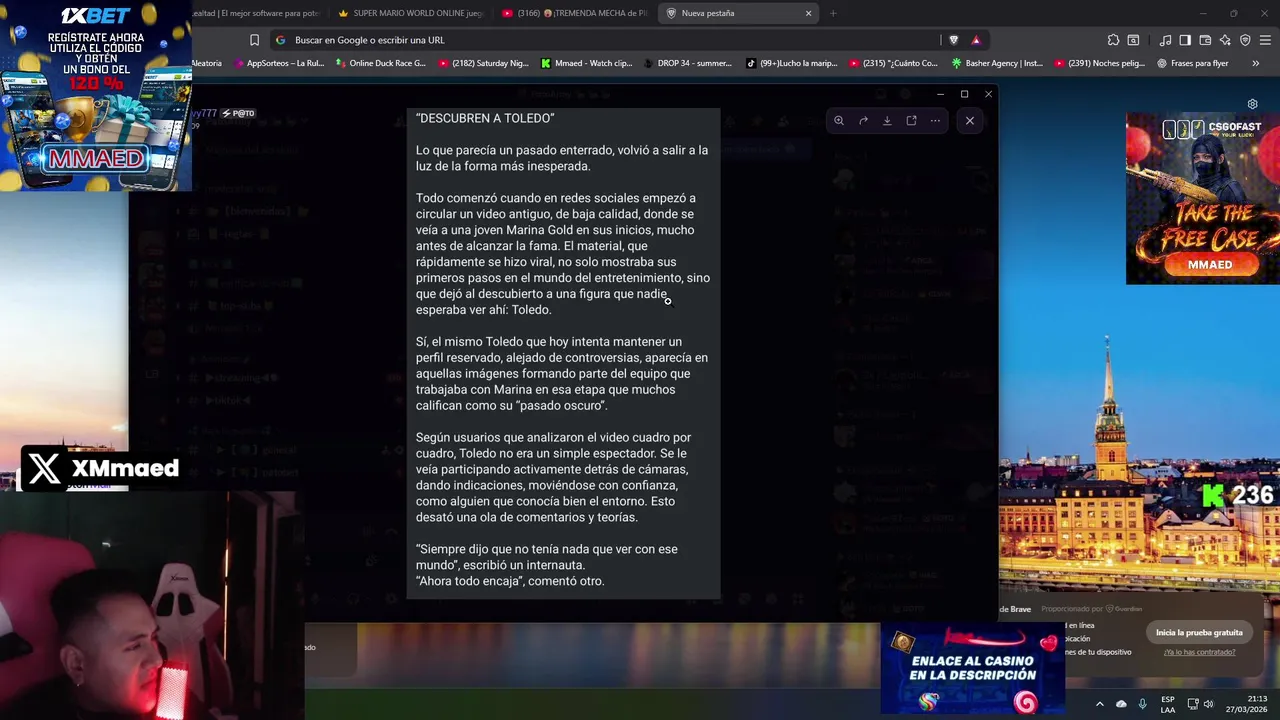1280x720 pixels.
Task: Open the three-dot more options menu
Action: point(935,120)
